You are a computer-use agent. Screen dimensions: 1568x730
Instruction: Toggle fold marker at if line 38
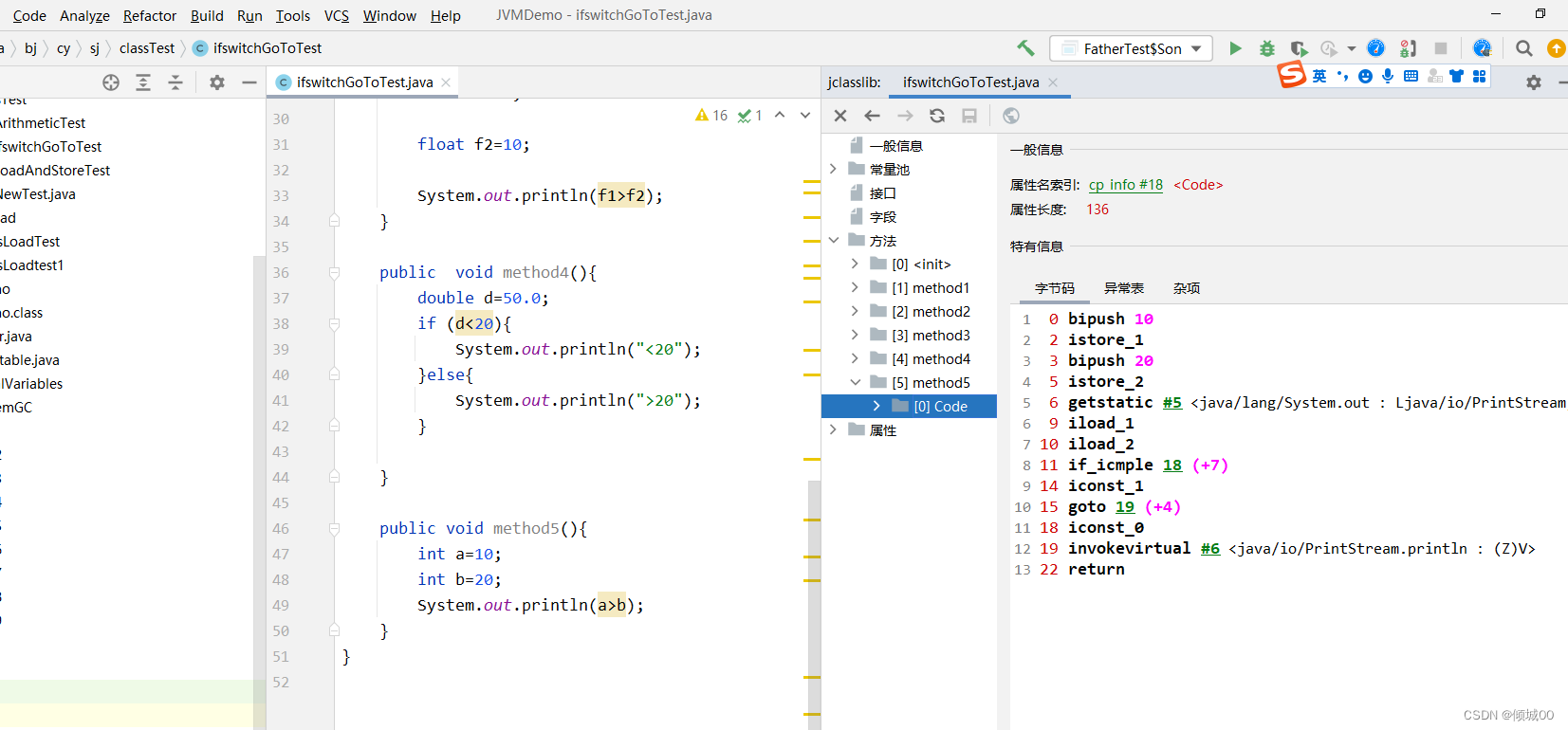coord(334,324)
